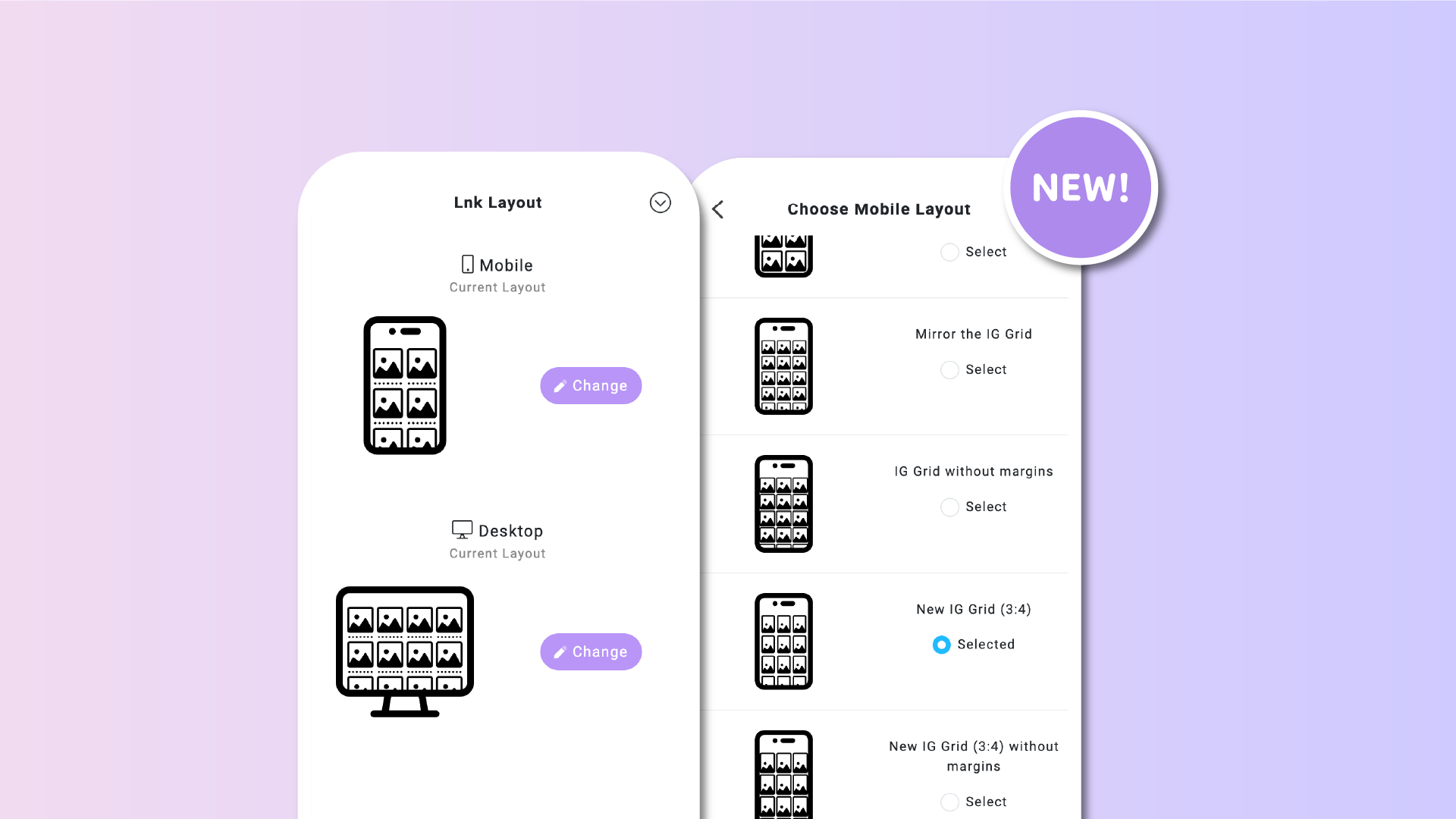This screenshot has width=1456, height=819.
Task: Scroll down in the Choose Mobile Layout list
Action: pyautogui.click(x=890, y=780)
